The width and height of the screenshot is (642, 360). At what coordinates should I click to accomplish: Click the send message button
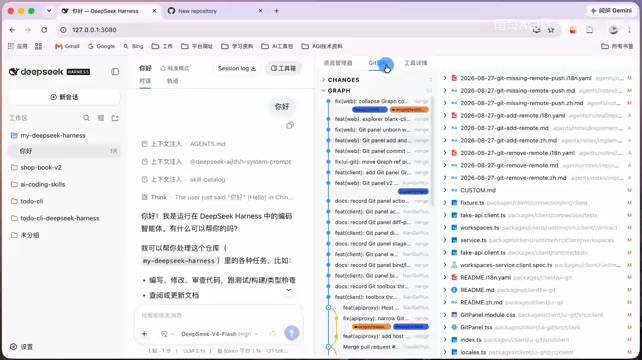pos(292,333)
